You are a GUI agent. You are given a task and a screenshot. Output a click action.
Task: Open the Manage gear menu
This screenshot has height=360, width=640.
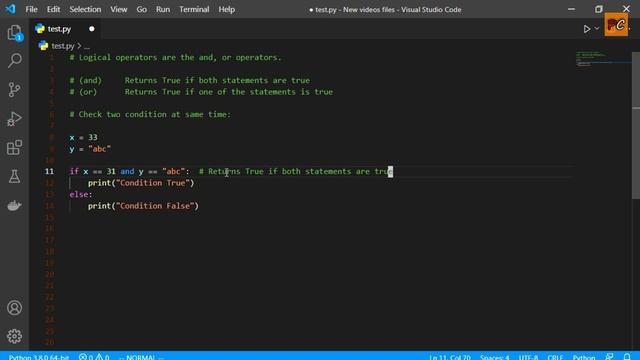coord(14,336)
